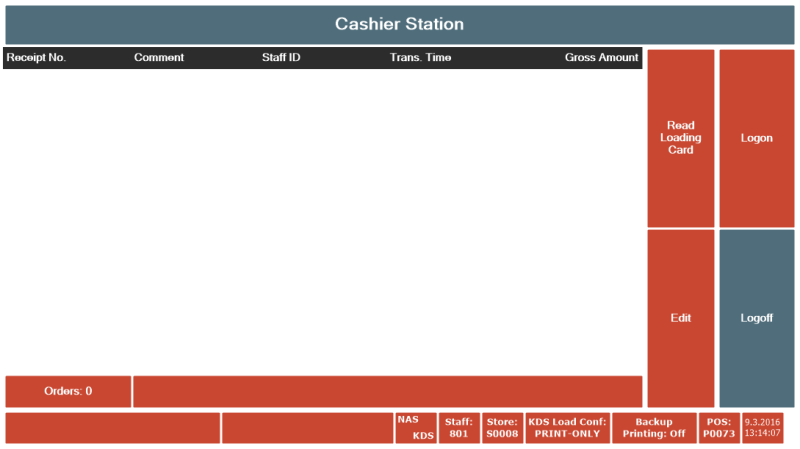
Task: Sort by Gross Amount column header
Action: (602, 58)
